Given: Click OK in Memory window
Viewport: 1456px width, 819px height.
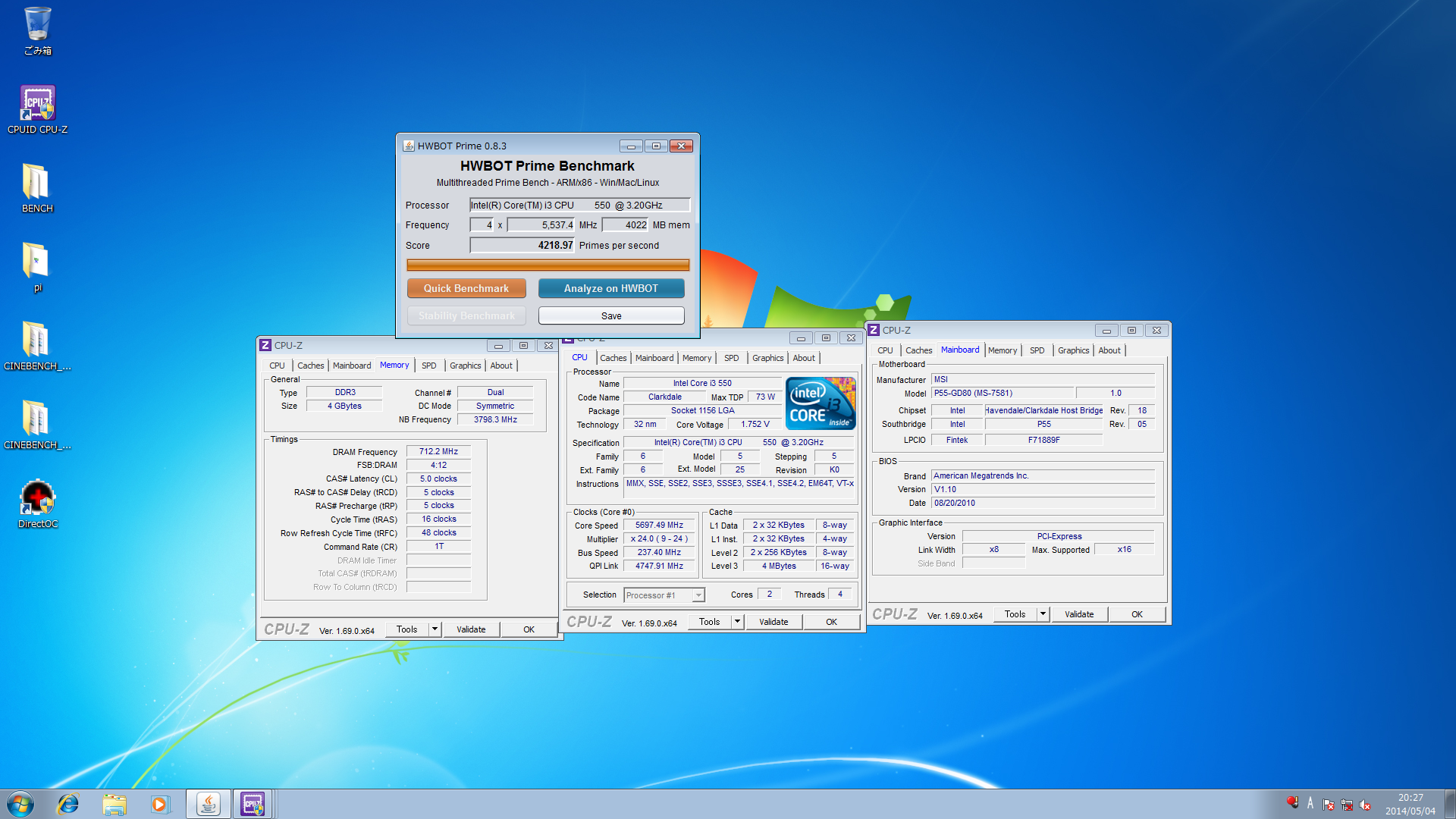Looking at the screenshot, I should (529, 629).
